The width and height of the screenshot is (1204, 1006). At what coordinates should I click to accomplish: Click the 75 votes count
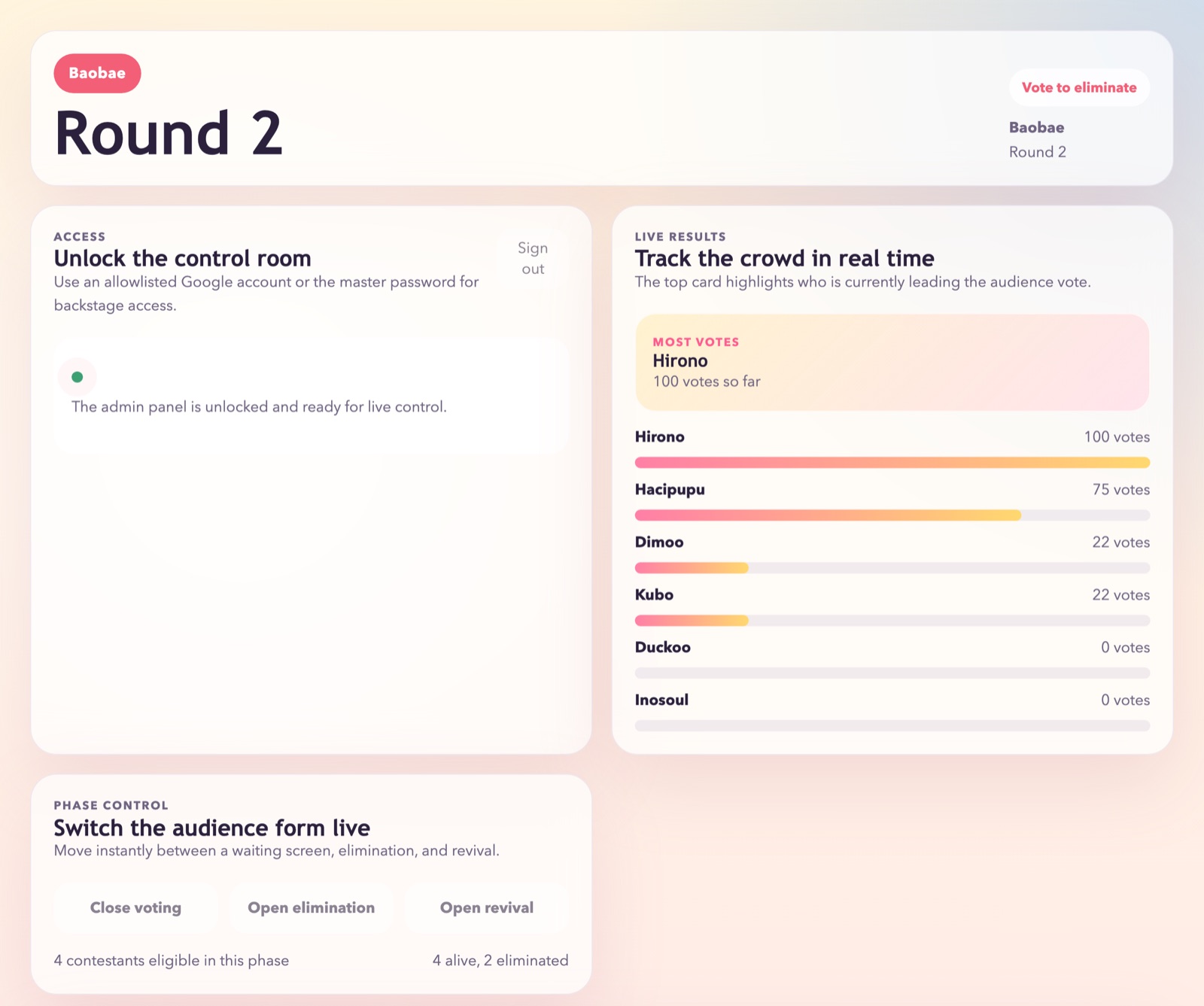[x=1121, y=489]
